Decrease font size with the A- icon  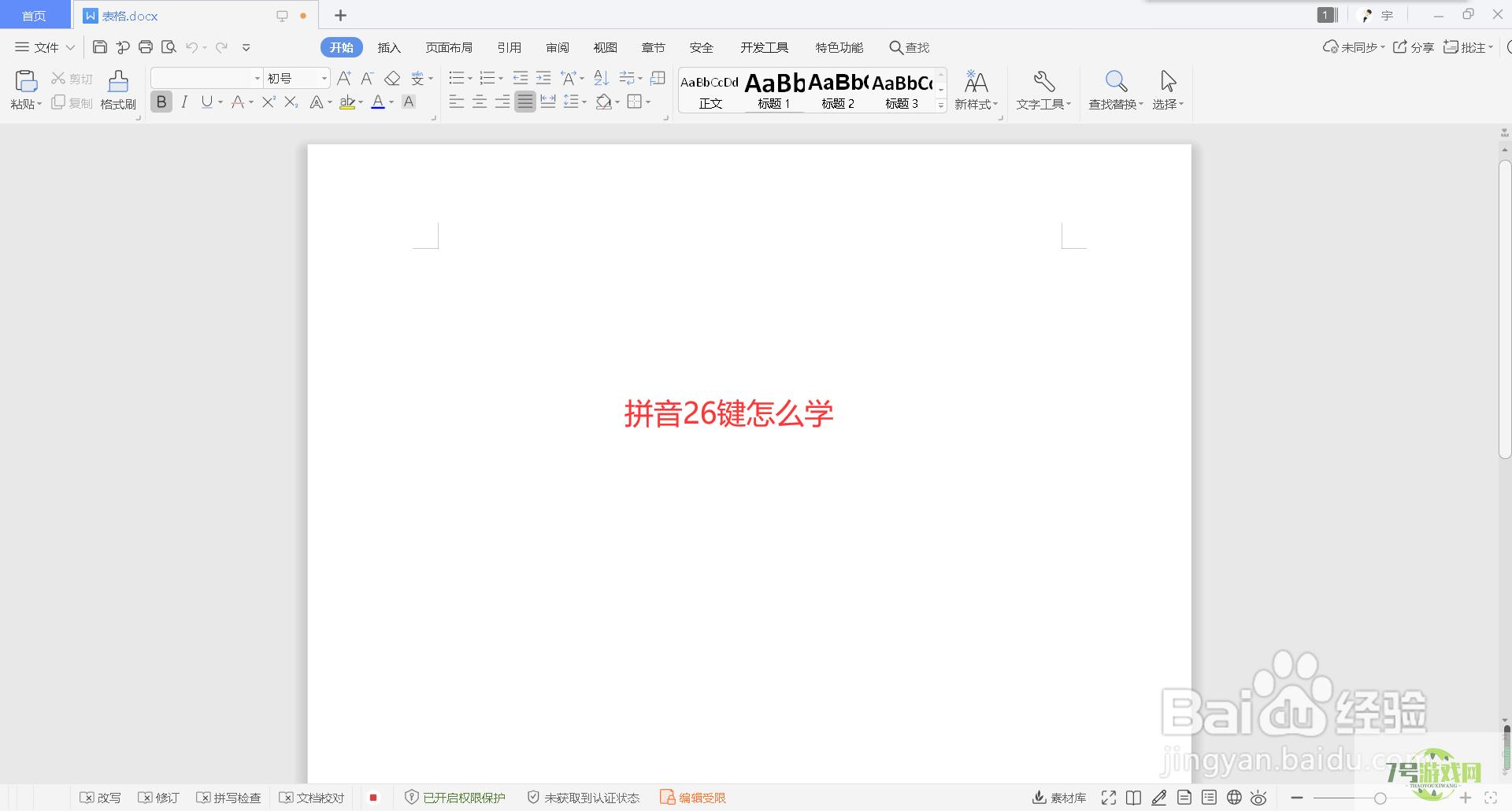point(367,78)
